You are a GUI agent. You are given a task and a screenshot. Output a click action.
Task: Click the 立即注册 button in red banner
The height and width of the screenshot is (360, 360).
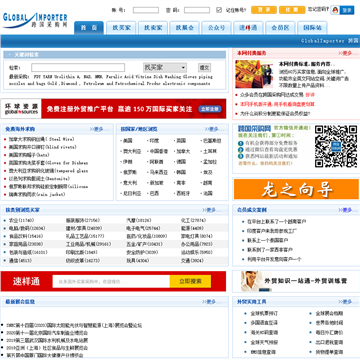210,109
